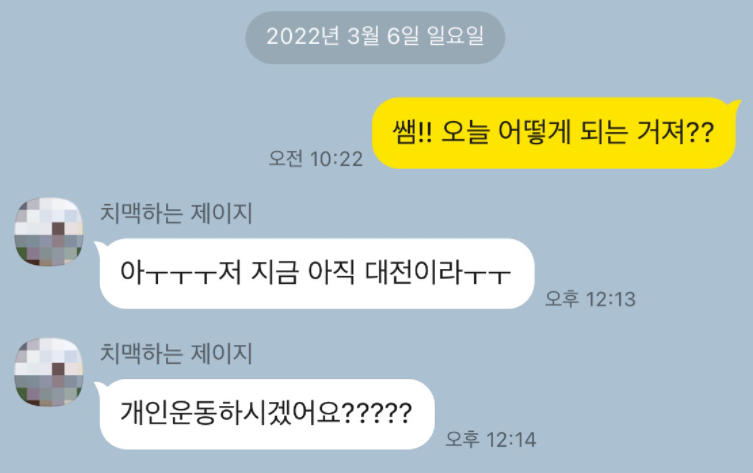
Task: Click the 오후 12:13 timestamp
Action: click(x=590, y=299)
